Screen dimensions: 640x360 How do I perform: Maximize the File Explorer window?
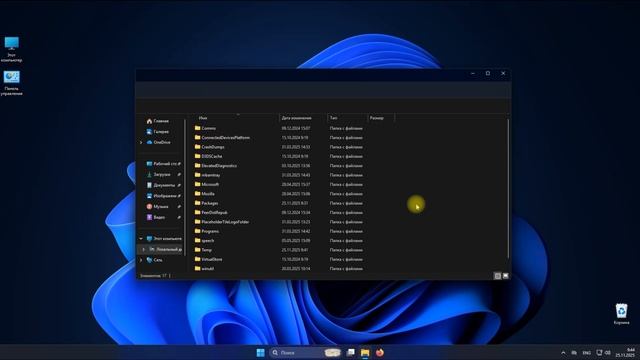pos(488,73)
